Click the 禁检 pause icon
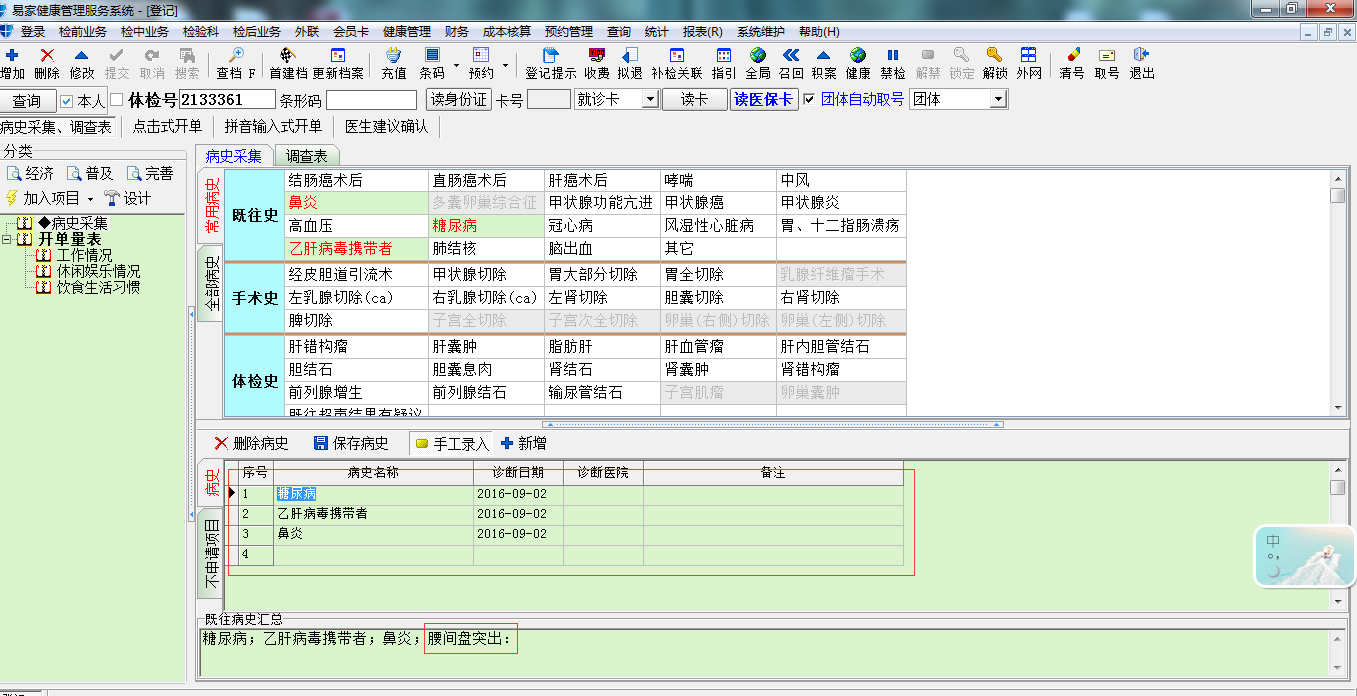This screenshot has width=1357, height=696. coord(893,55)
